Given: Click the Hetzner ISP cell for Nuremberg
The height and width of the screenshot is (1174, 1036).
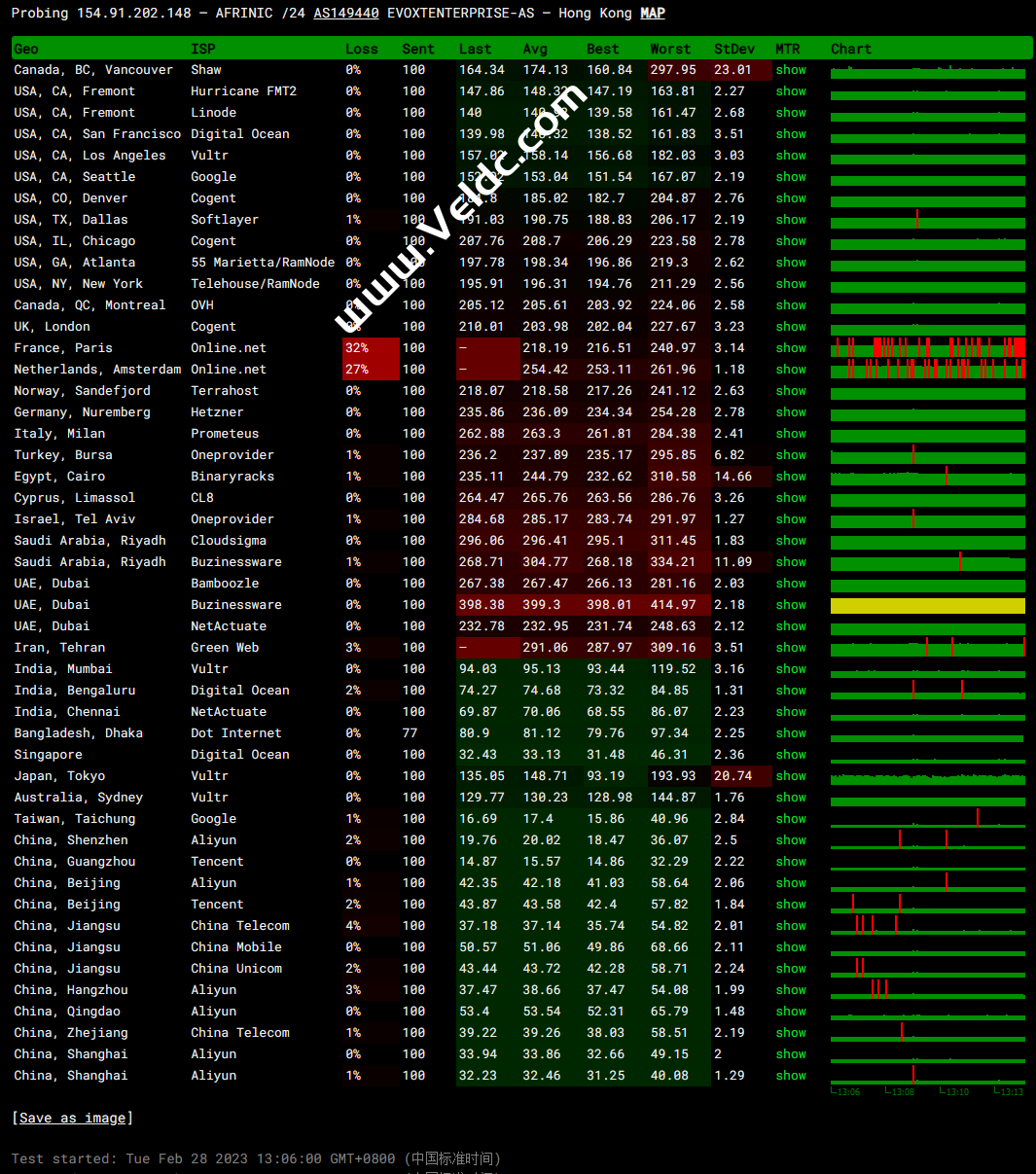Looking at the screenshot, I should tap(217, 412).
